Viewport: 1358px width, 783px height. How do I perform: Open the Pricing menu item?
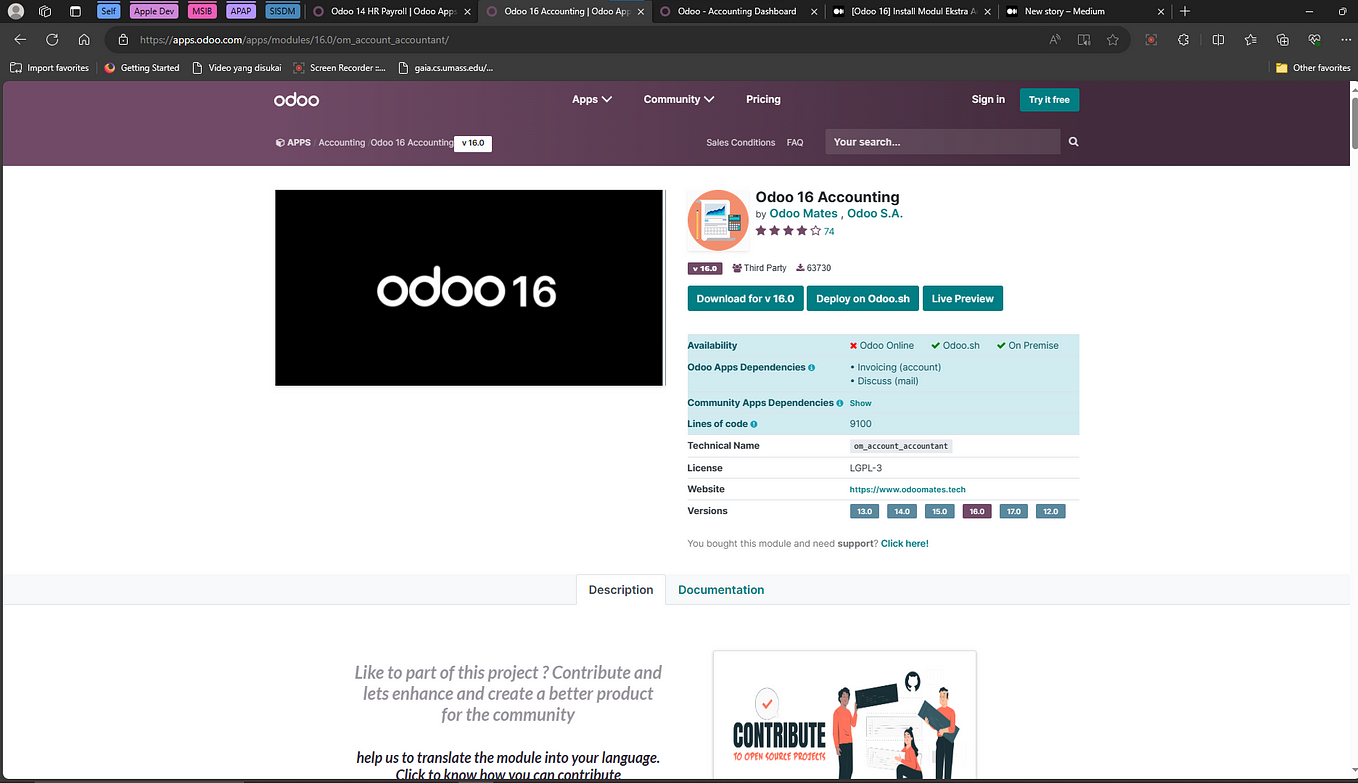pos(763,99)
